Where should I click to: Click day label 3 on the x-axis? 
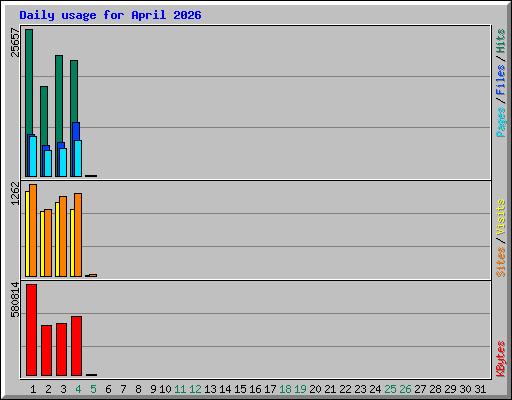(x=63, y=389)
